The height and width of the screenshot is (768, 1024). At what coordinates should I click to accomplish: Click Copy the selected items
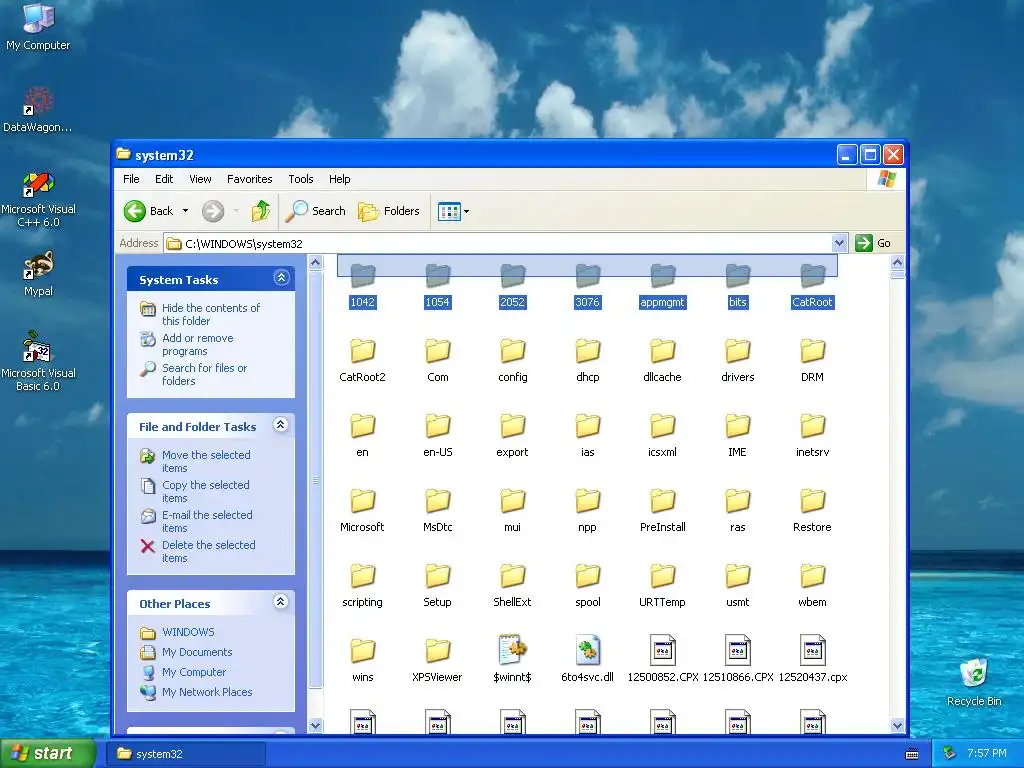(x=205, y=491)
